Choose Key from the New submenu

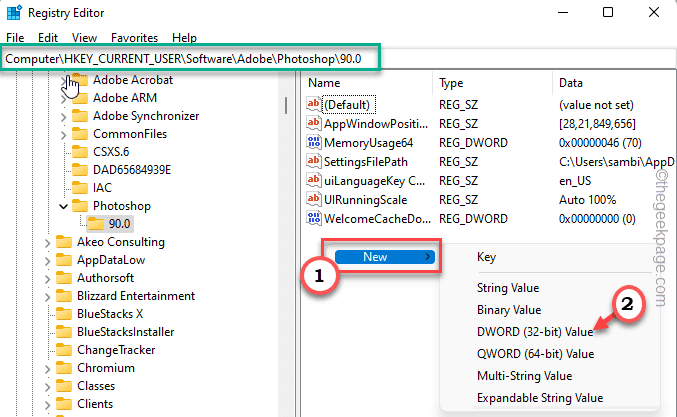pyautogui.click(x=486, y=257)
